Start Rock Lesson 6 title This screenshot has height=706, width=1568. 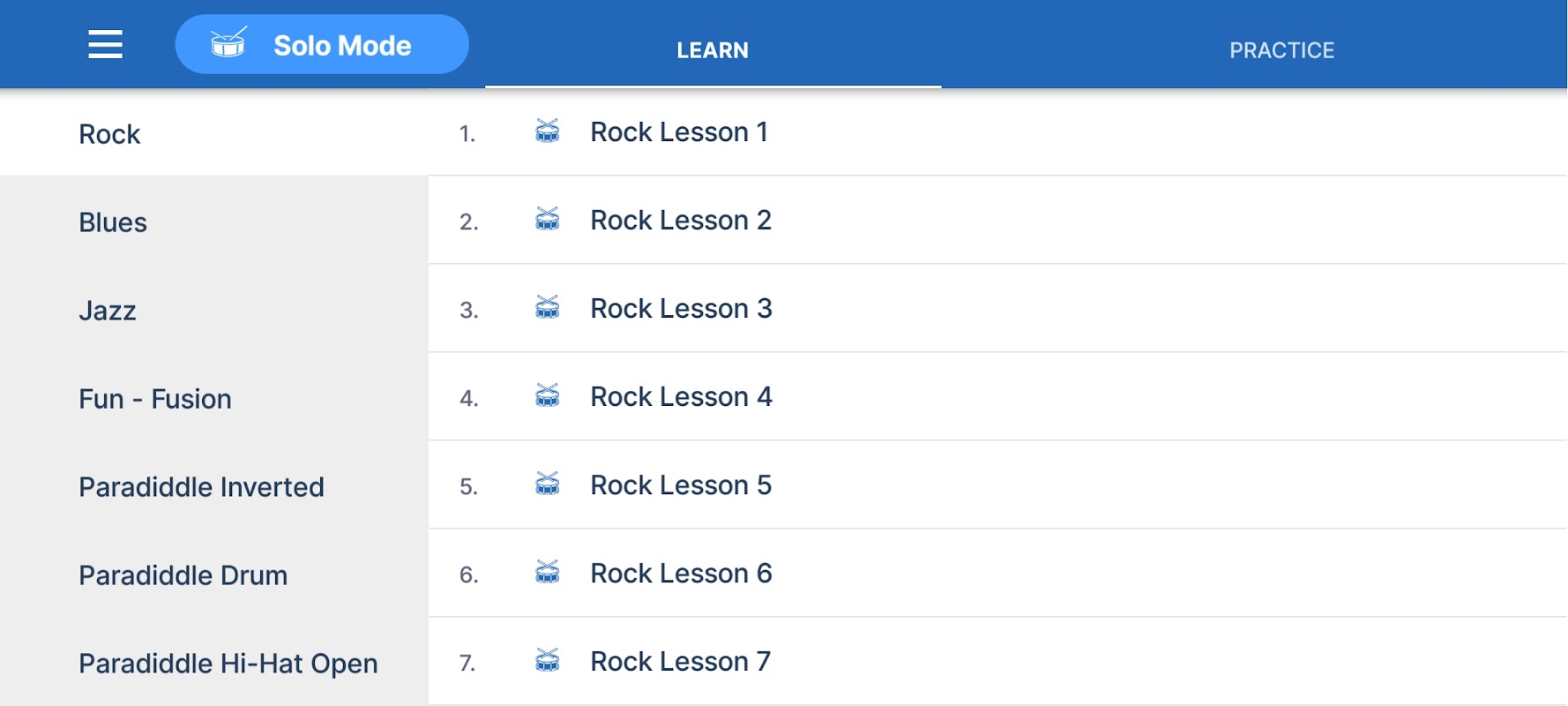(681, 574)
